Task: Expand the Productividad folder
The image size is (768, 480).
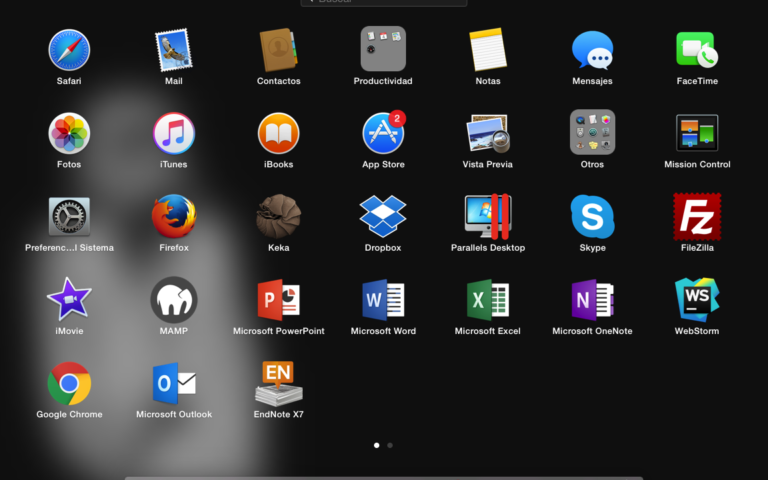Action: 383,49
